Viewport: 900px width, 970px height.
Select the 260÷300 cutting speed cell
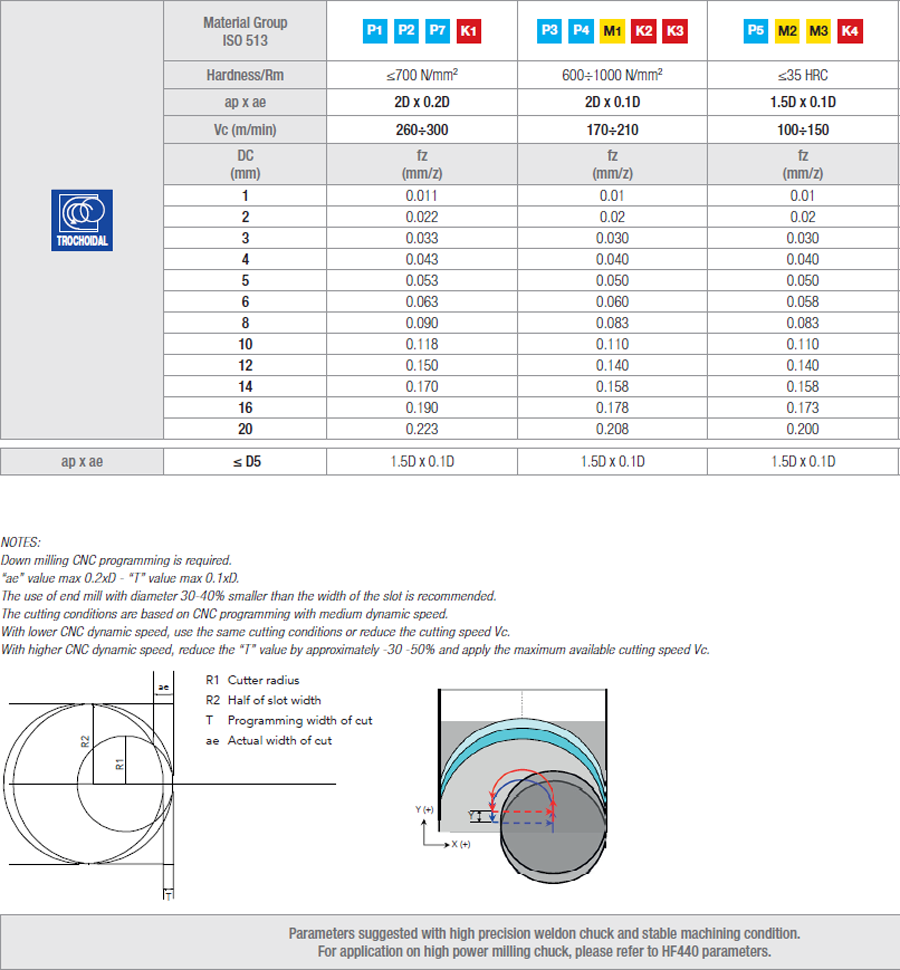point(422,129)
